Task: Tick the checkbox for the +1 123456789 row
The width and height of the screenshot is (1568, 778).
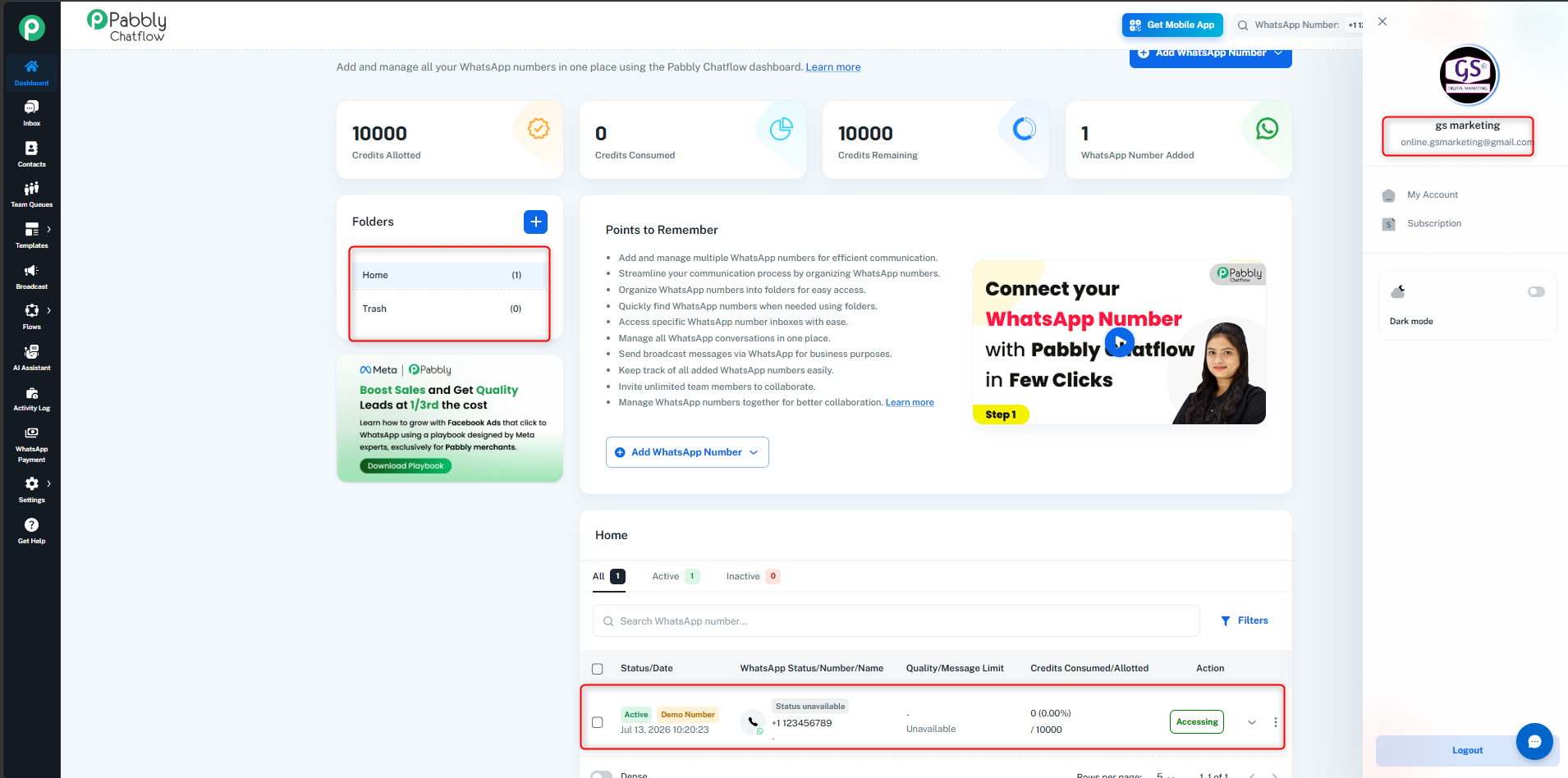Action: [x=598, y=722]
